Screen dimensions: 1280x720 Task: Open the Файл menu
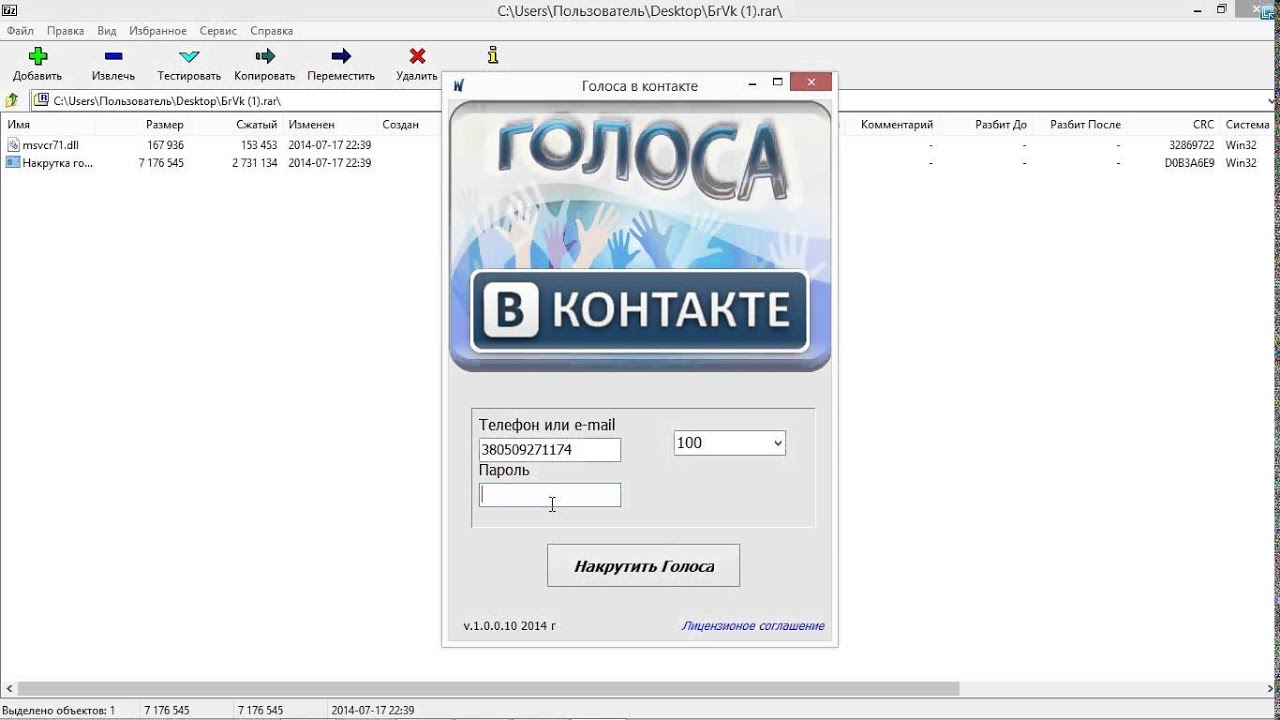20,31
